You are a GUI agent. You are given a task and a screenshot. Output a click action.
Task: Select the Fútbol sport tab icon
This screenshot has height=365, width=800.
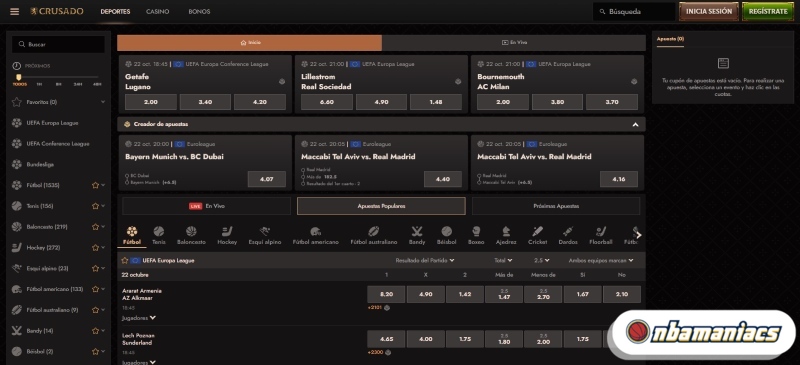coord(132,231)
